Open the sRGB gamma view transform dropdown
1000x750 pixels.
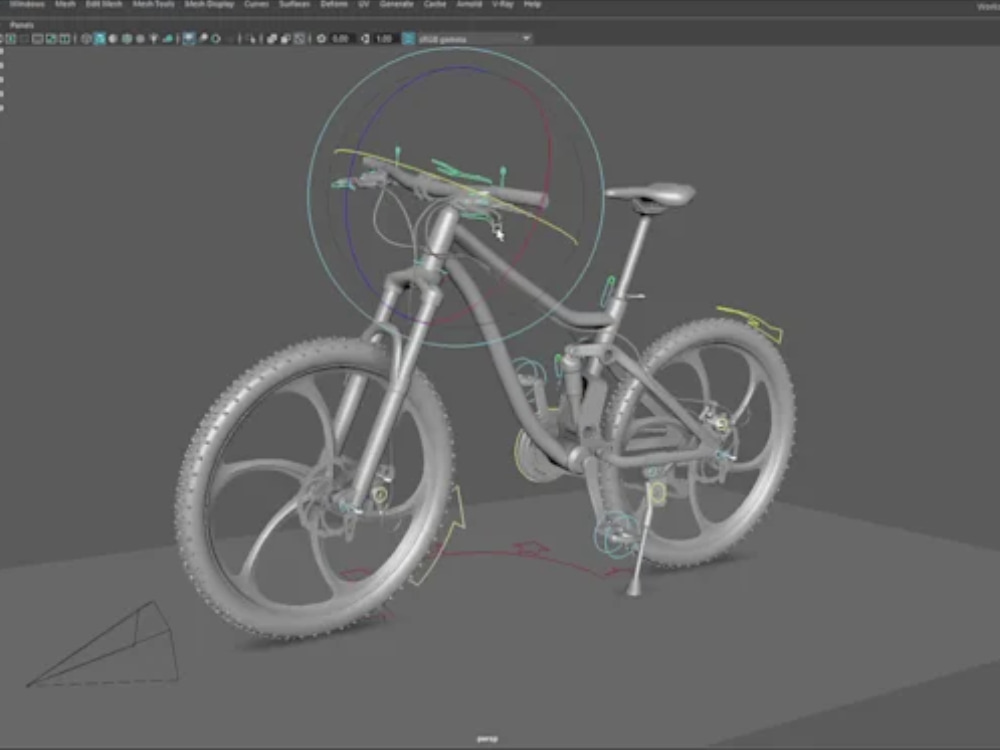(474, 39)
